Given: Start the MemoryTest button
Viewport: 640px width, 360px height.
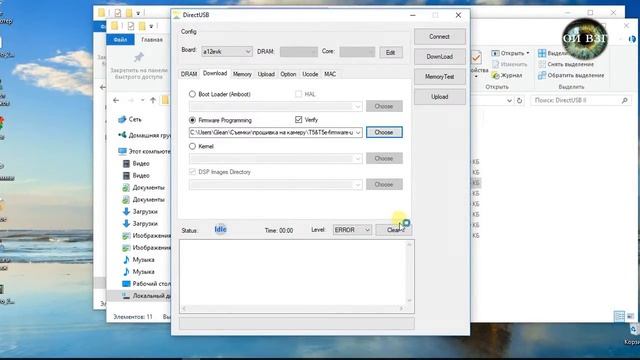Looking at the screenshot, I should click(440, 77).
